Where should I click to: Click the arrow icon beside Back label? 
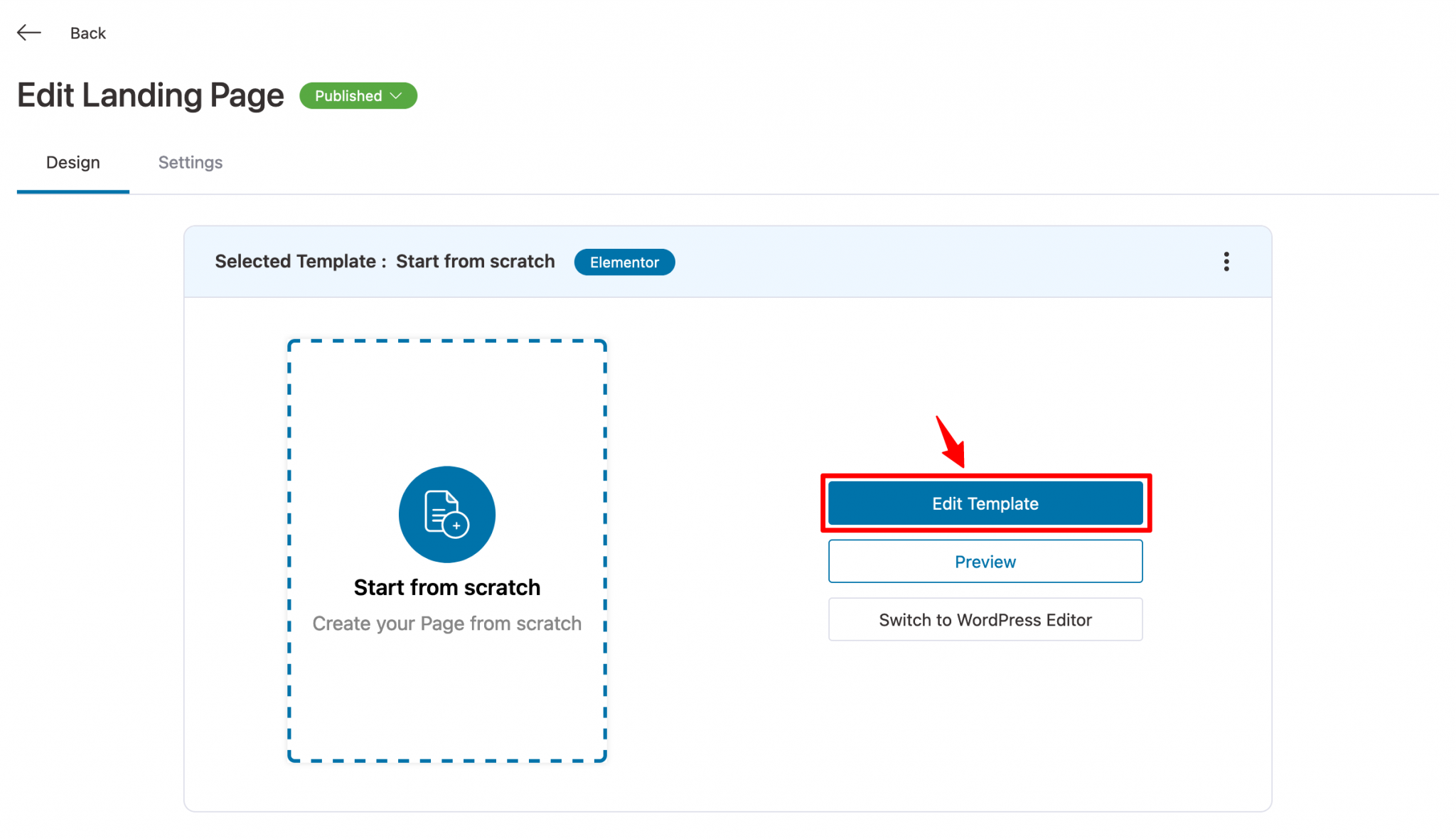28,32
